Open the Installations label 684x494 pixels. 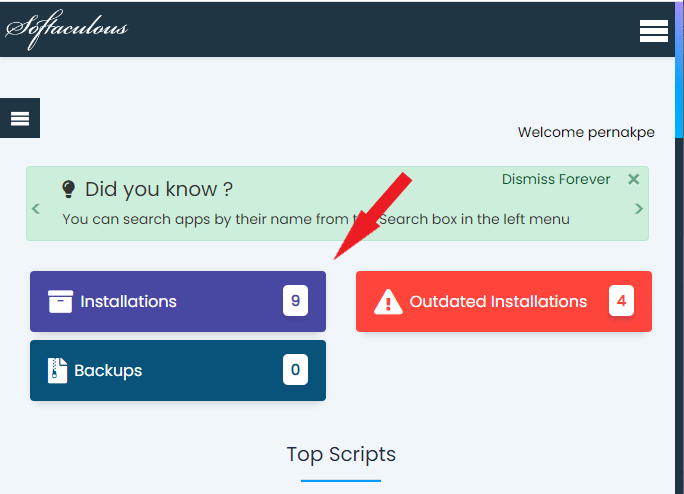pyautogui.click(x=128, y=301)
